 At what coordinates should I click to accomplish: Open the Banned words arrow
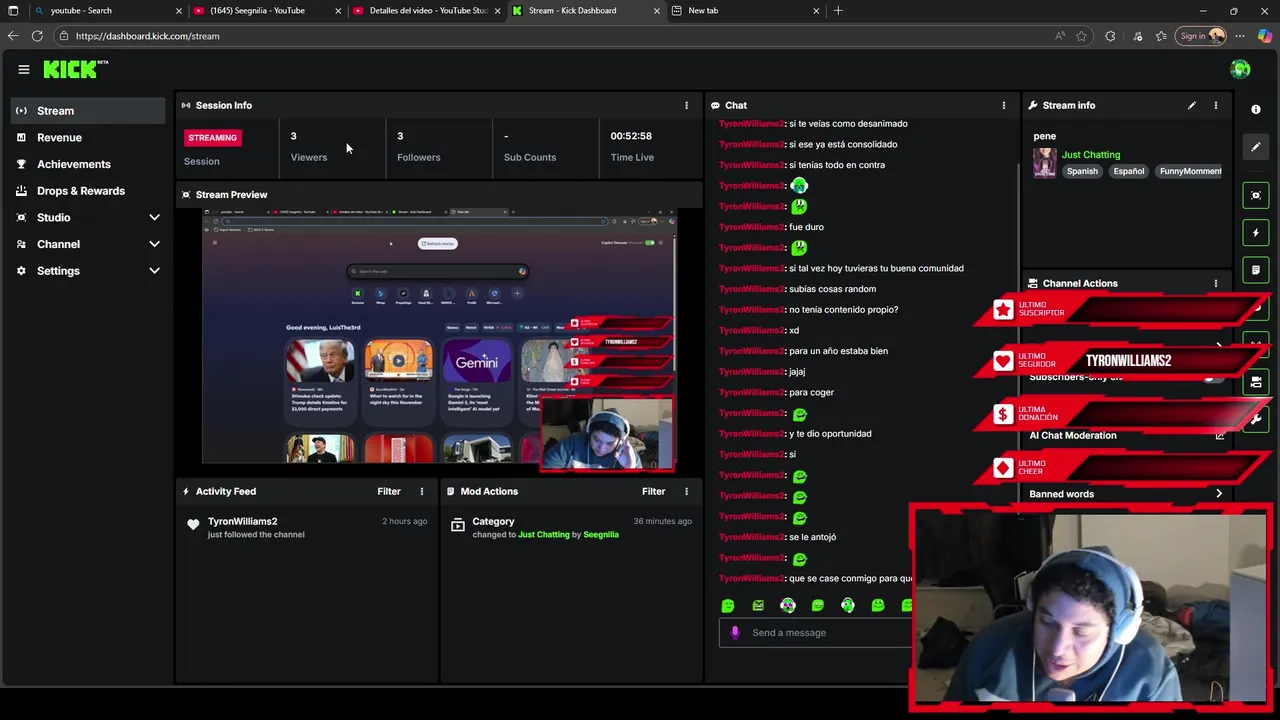click(x=1218, y=494)
